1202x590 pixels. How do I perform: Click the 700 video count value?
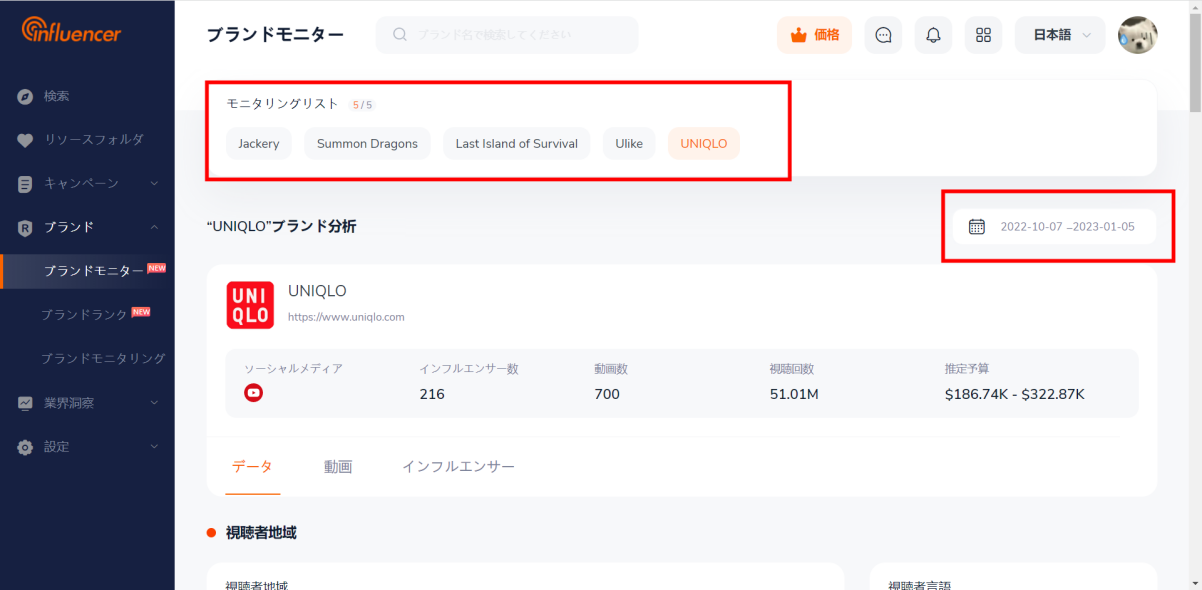pos(607,394)
